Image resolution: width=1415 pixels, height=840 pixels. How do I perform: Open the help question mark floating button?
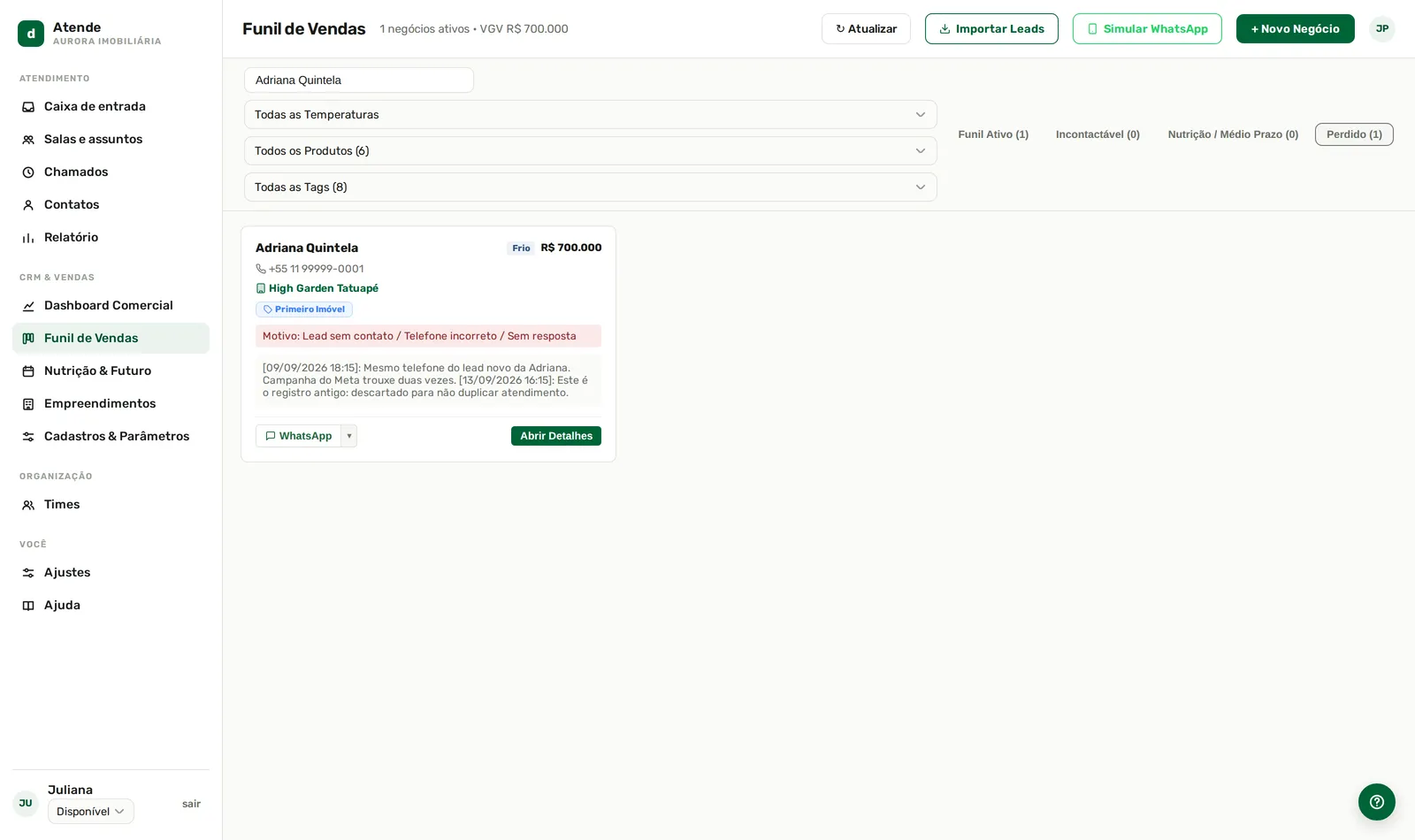(1377, 802)
